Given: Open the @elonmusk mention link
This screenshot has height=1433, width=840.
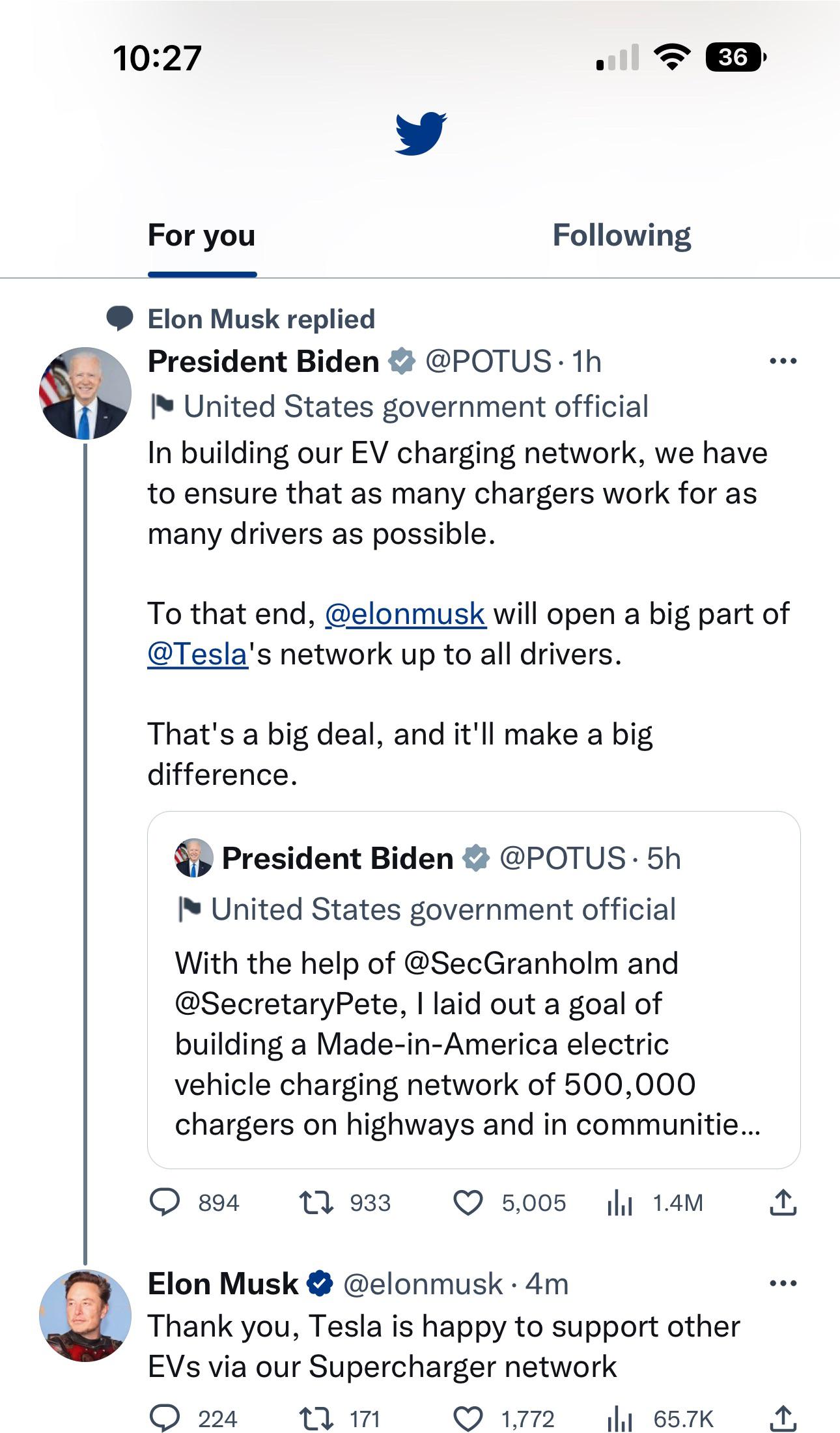Looking at the screenshot, I should click(405, 614).
